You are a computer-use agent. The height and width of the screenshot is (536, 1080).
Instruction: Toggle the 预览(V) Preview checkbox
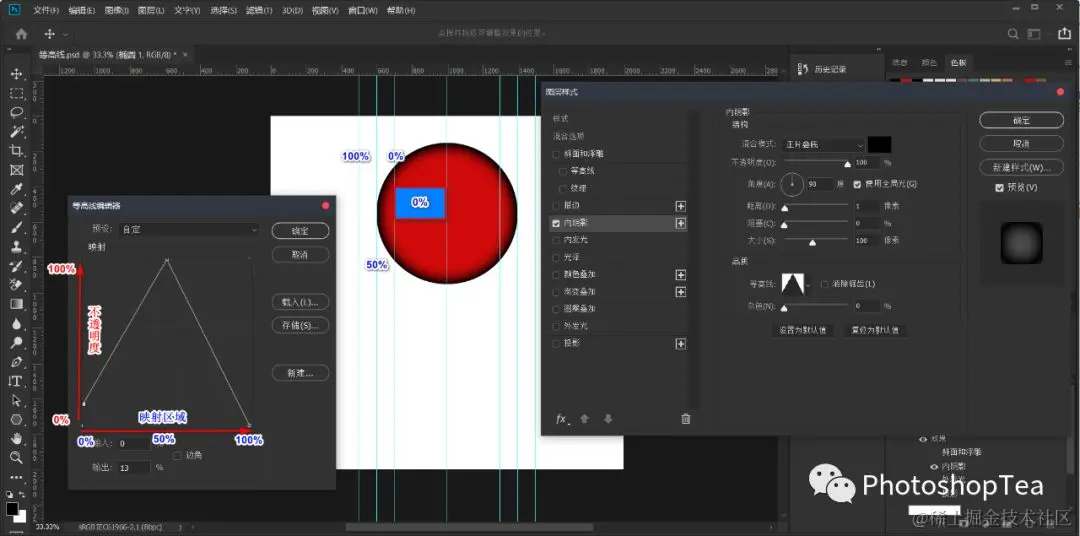(x=999, y=188)
